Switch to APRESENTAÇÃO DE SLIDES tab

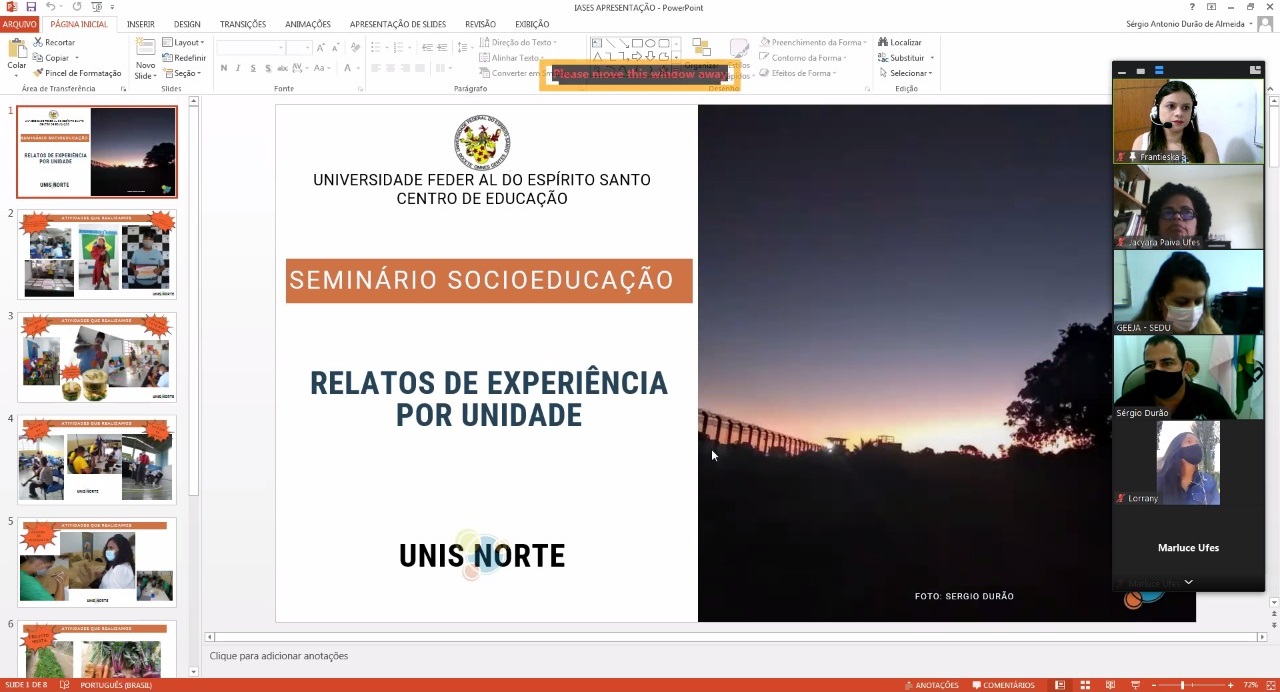[x=397, y=24]
